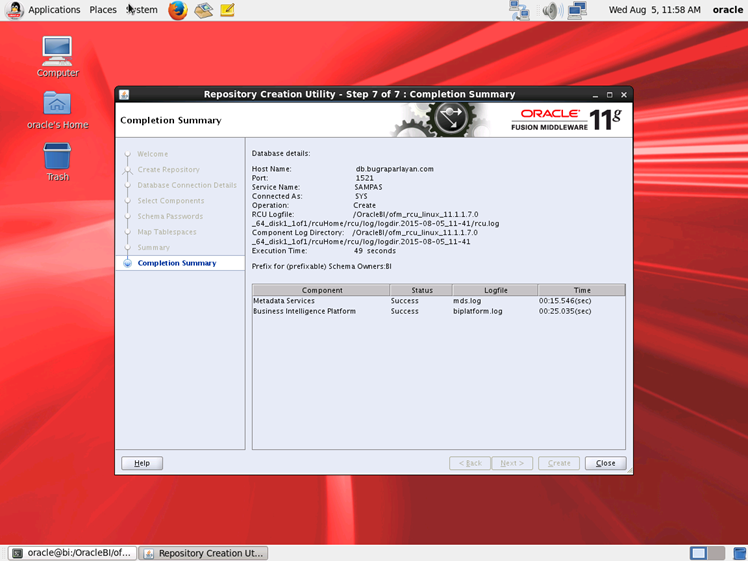This screenshot has width=748, height=561.
Task: Open the GNOME foot Applications icon
Action: 14,10
